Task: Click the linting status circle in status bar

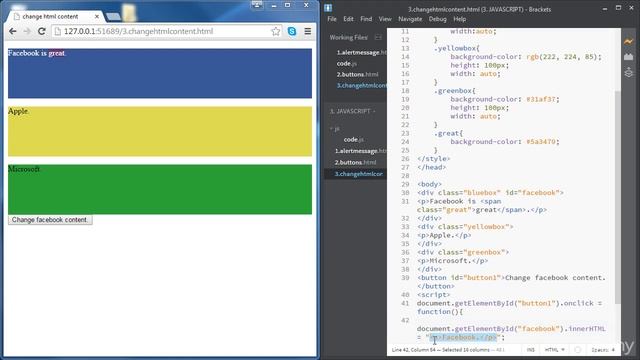Action: [x=578, y=350]
